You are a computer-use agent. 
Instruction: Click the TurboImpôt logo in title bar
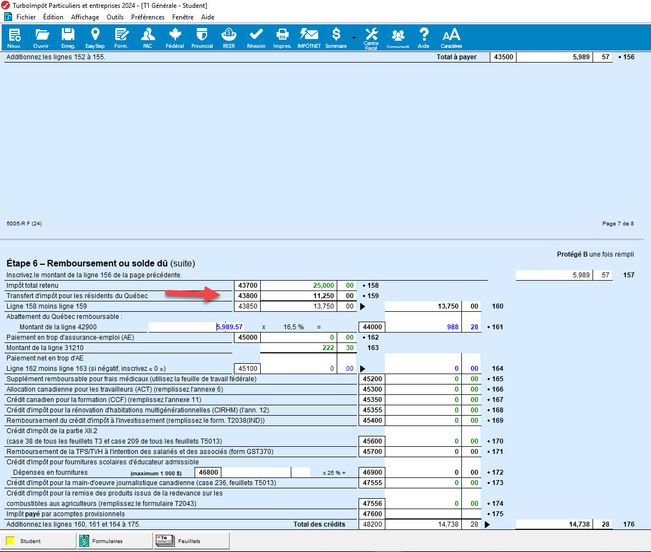(x=5, y=5)
